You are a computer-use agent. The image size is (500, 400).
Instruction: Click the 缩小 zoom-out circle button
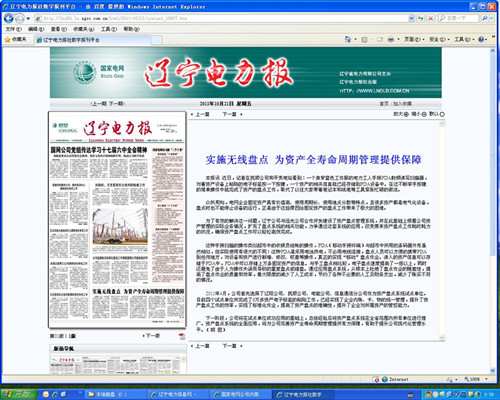click(x=424, y=114)
